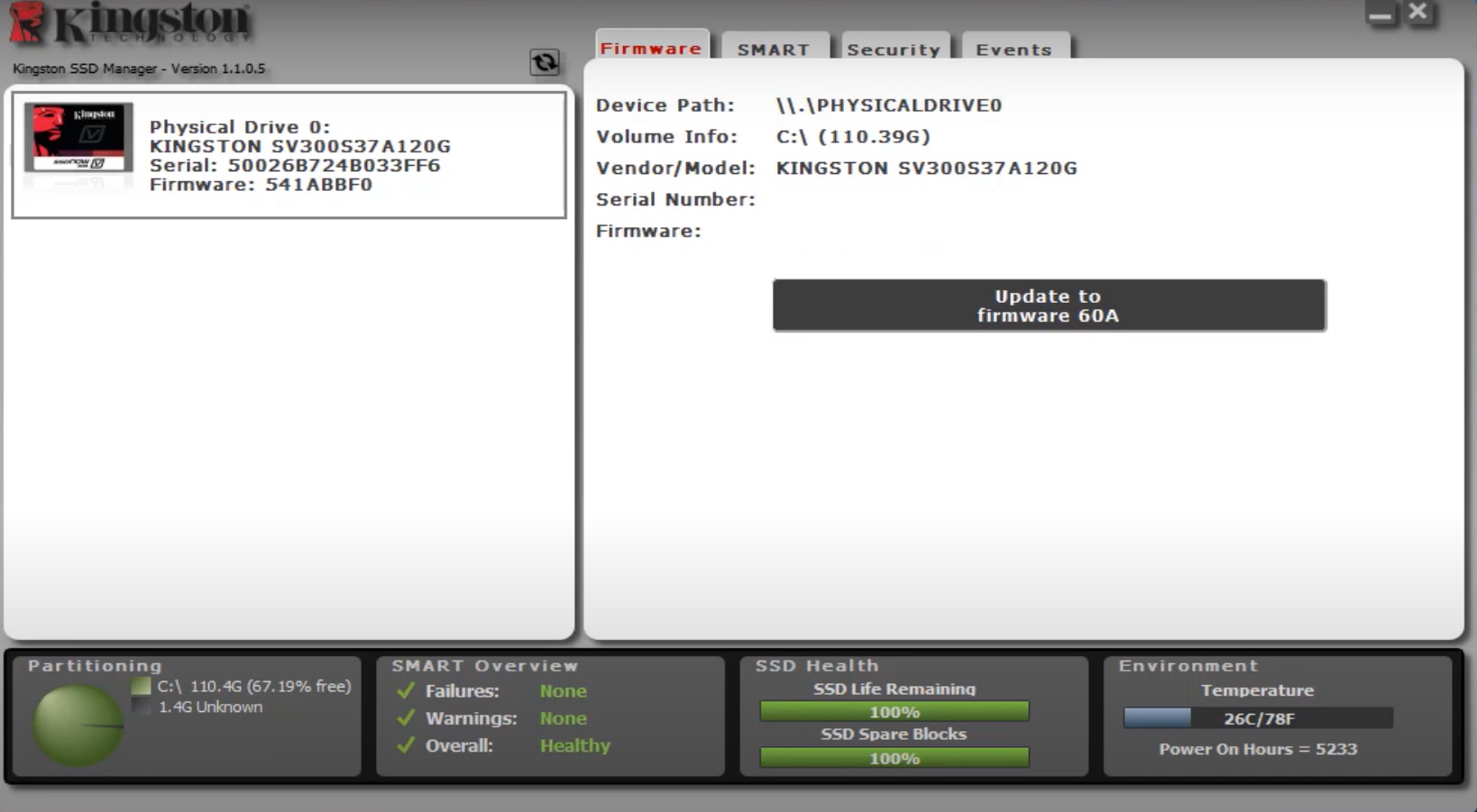This screenshot has height=812, width=1477.
Task: Click 'C:\ 110.4G (67.19% free)' partition label
Action: point(254,687)
